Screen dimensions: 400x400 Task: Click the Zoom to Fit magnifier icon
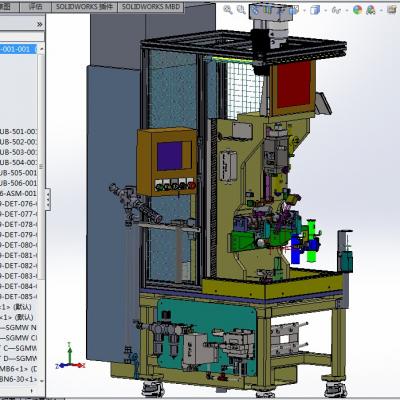228,10
